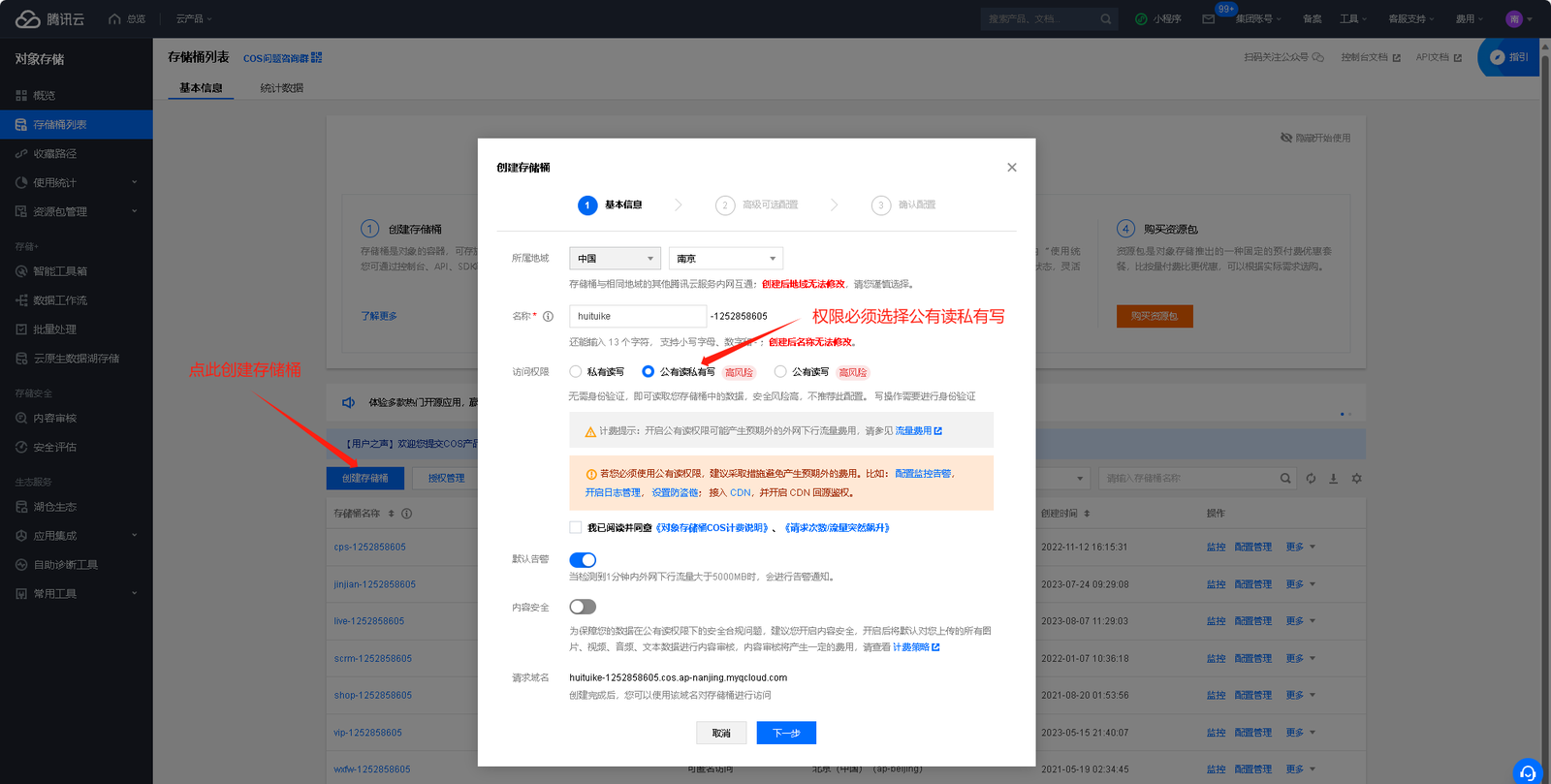The image size is (1551, 784).
Task: Close the 创建存储桶 dialog
Action: pyautogui.click(x=1012, y=168)
